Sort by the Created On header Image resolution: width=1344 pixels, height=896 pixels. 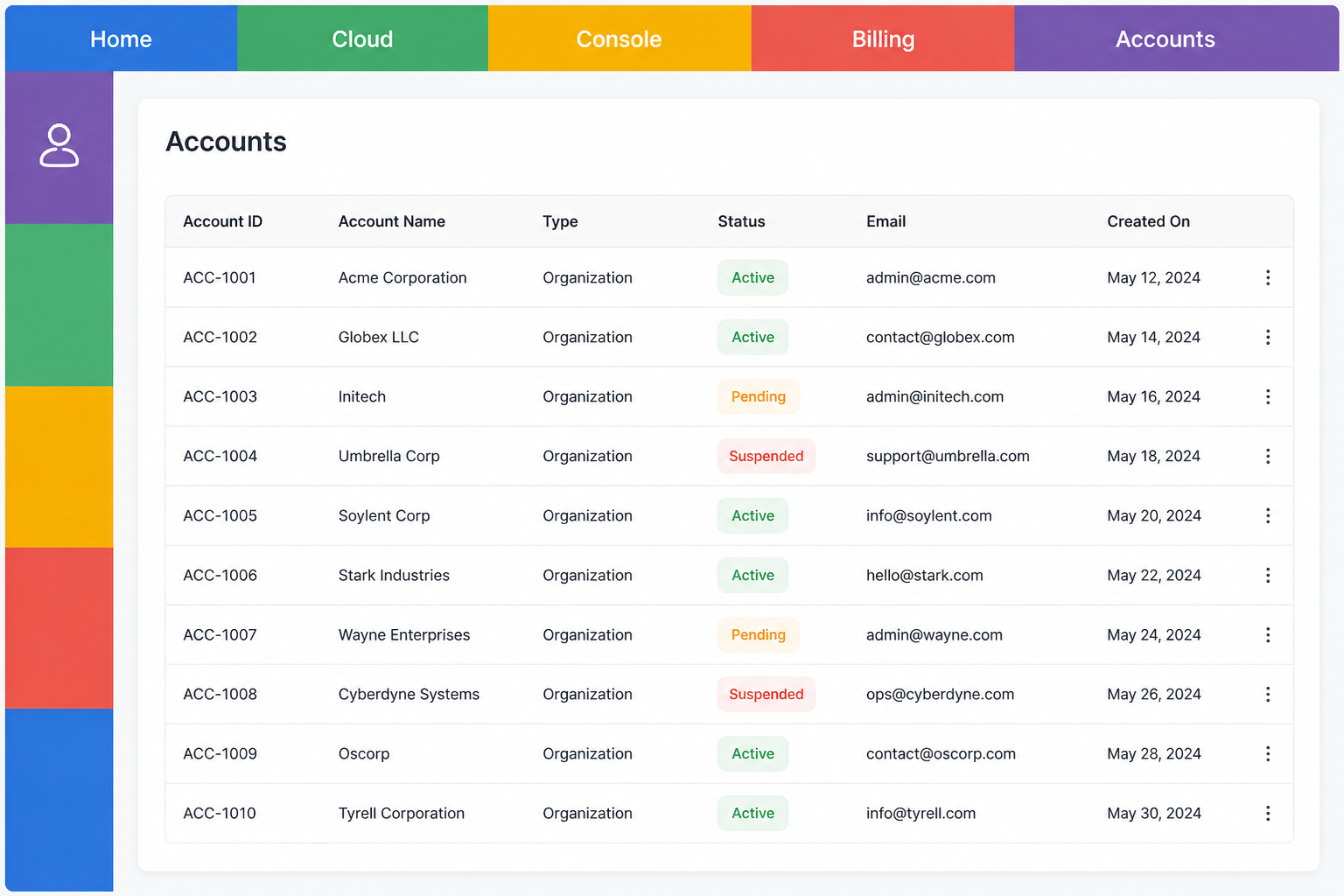click(x=1148, y=221)
